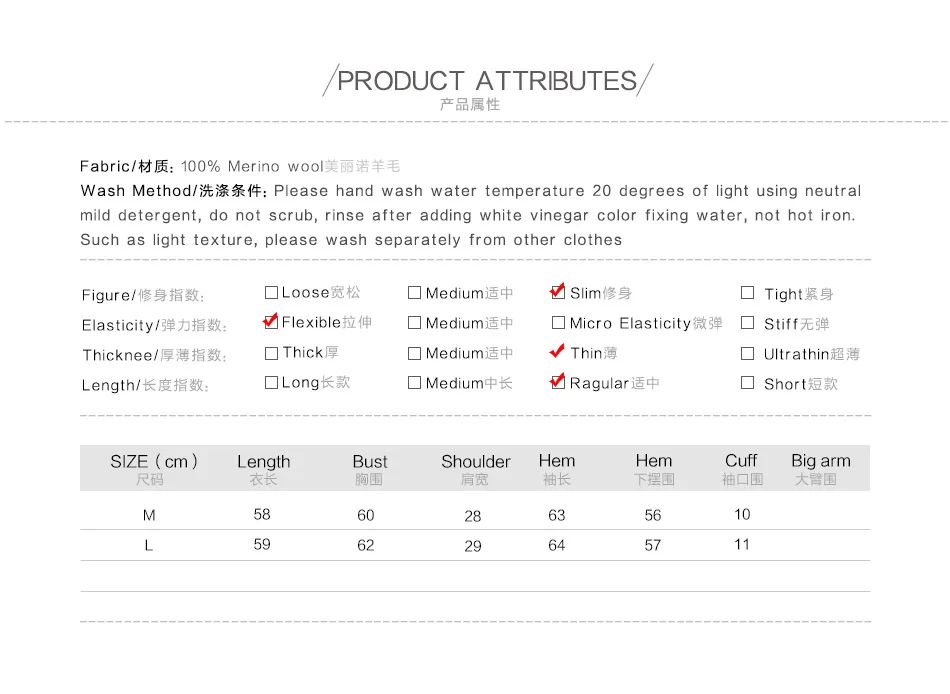Image resolution: width=950 pixels, height=694 pixels.
Task: Click the SIZE (cm) column header
Action: tap(154, 469)
